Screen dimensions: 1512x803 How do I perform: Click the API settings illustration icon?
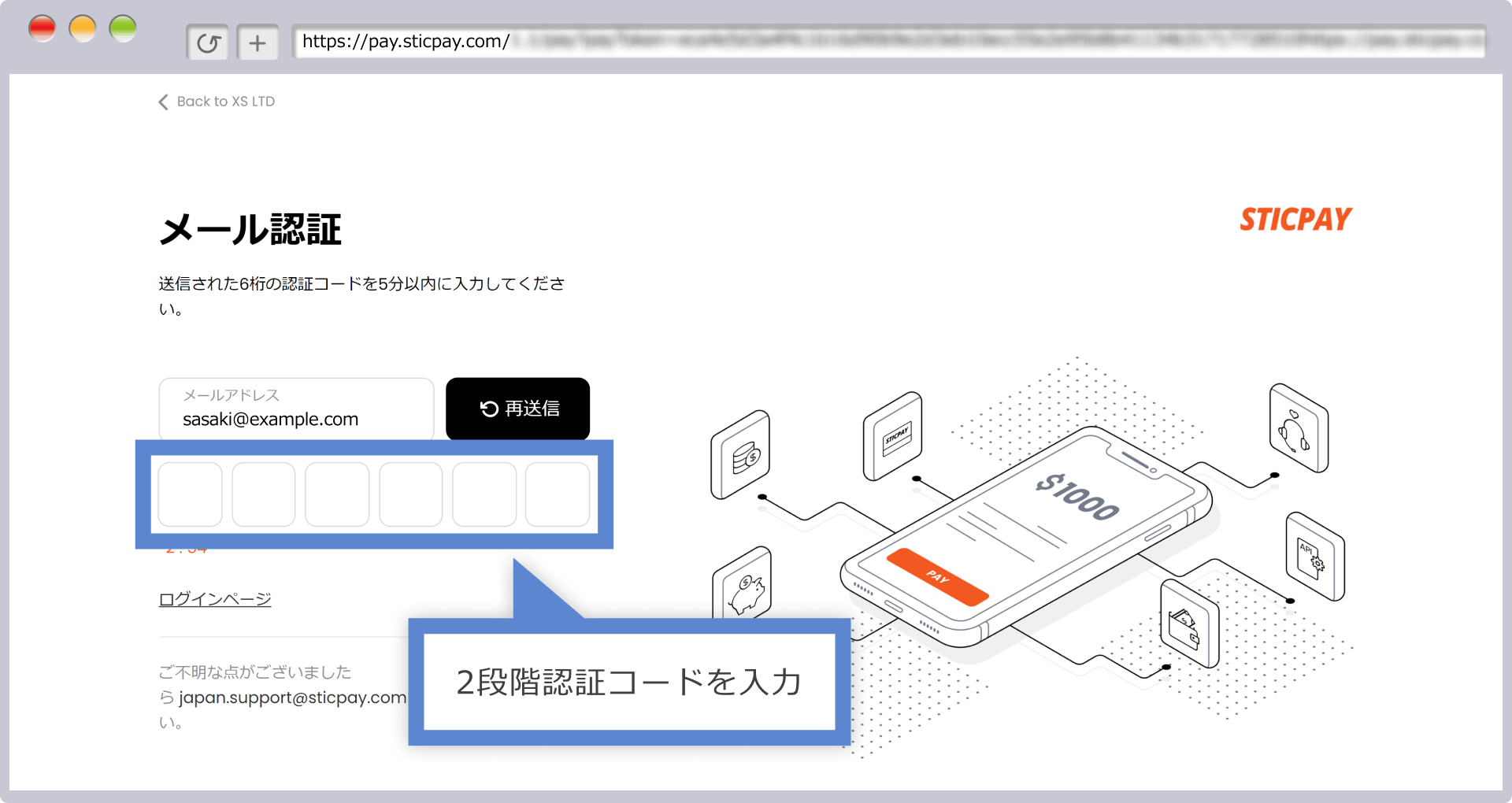1315,556
